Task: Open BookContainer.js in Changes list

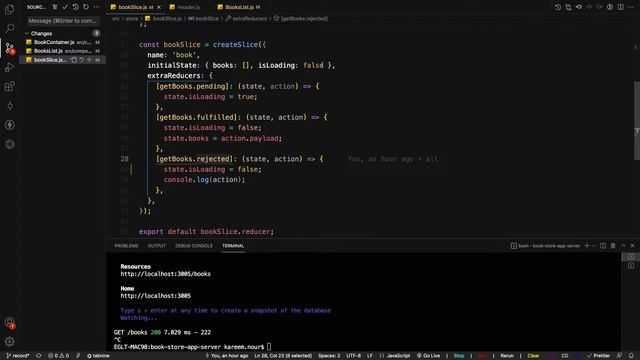Action: 62,42
